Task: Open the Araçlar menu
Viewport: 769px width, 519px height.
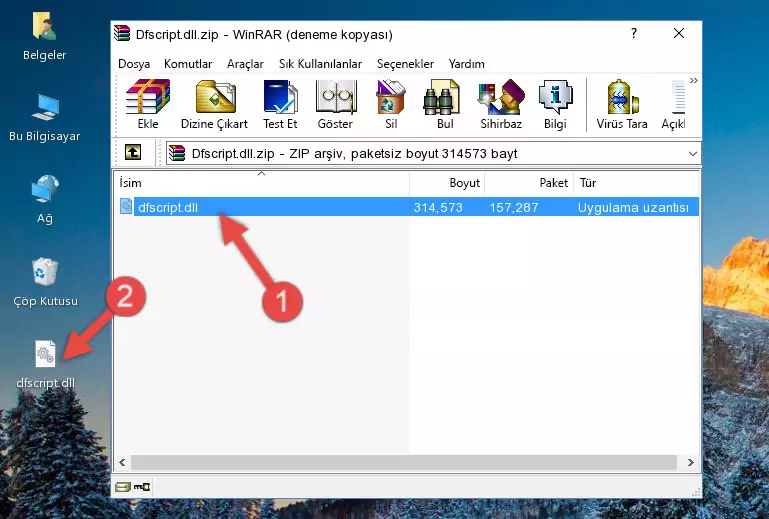Action: point(245,64)
